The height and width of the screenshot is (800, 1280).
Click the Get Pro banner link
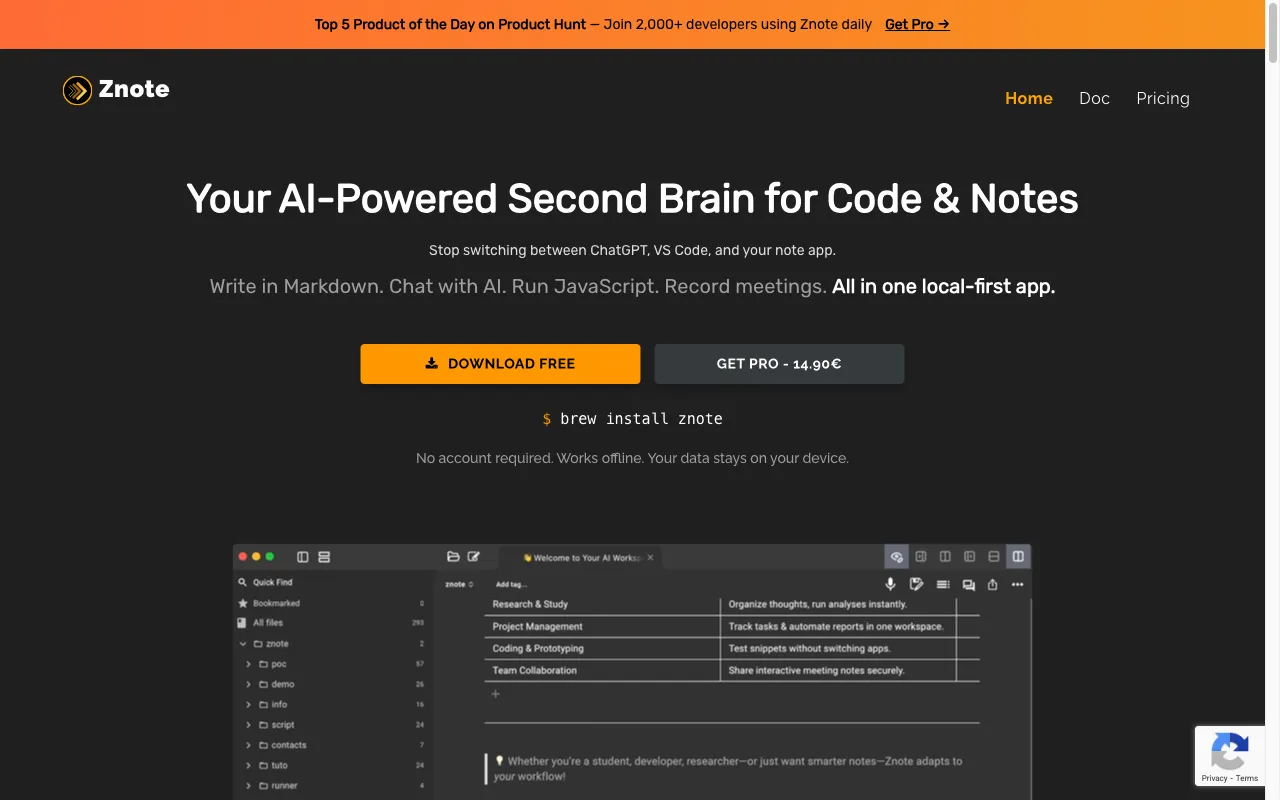pyautogui.click(x=917, y=24)
